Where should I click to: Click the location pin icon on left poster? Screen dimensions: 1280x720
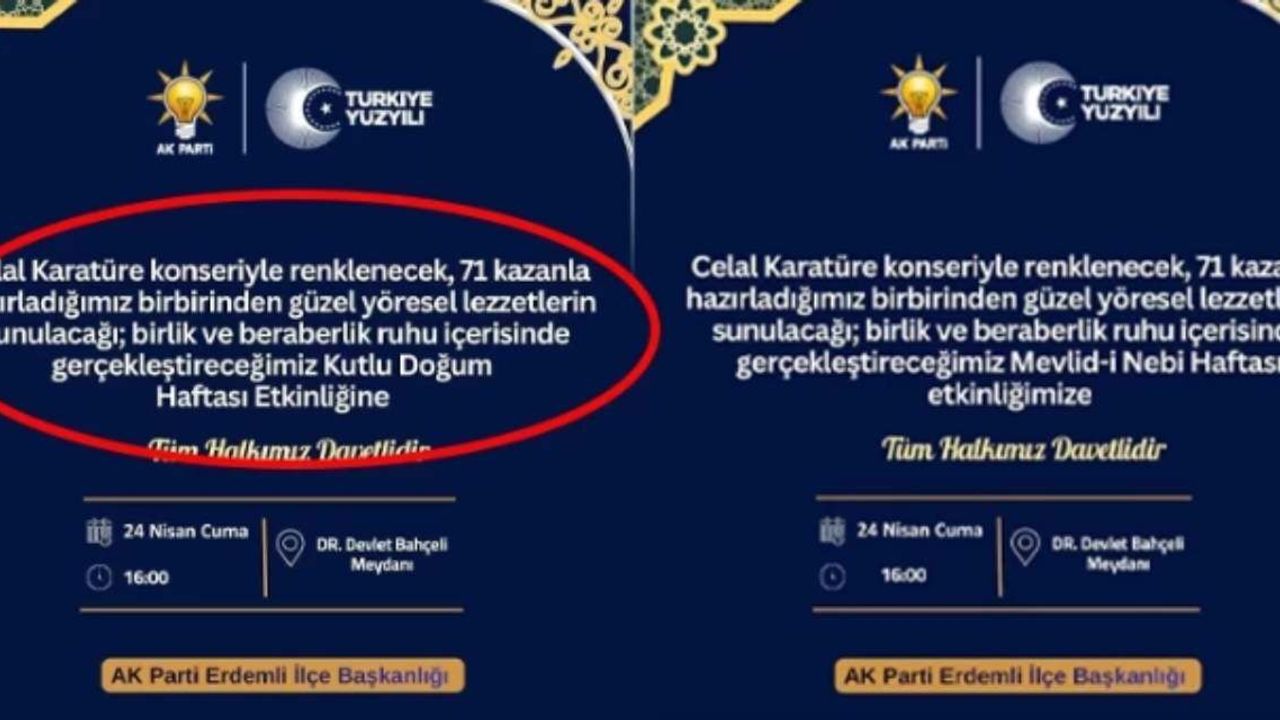click(291, 547)
